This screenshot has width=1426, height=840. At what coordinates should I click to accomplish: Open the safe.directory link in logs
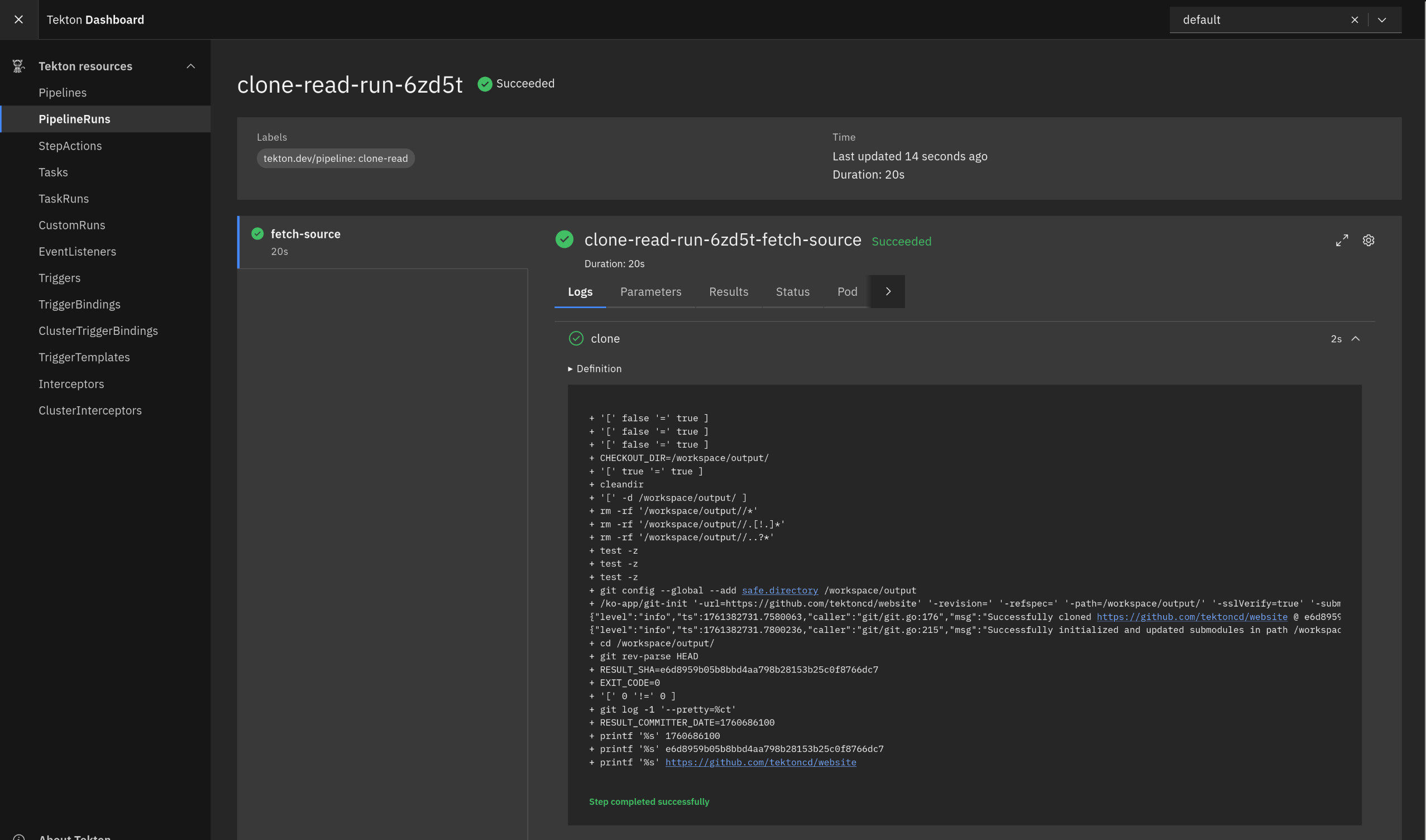coord(779,591)
